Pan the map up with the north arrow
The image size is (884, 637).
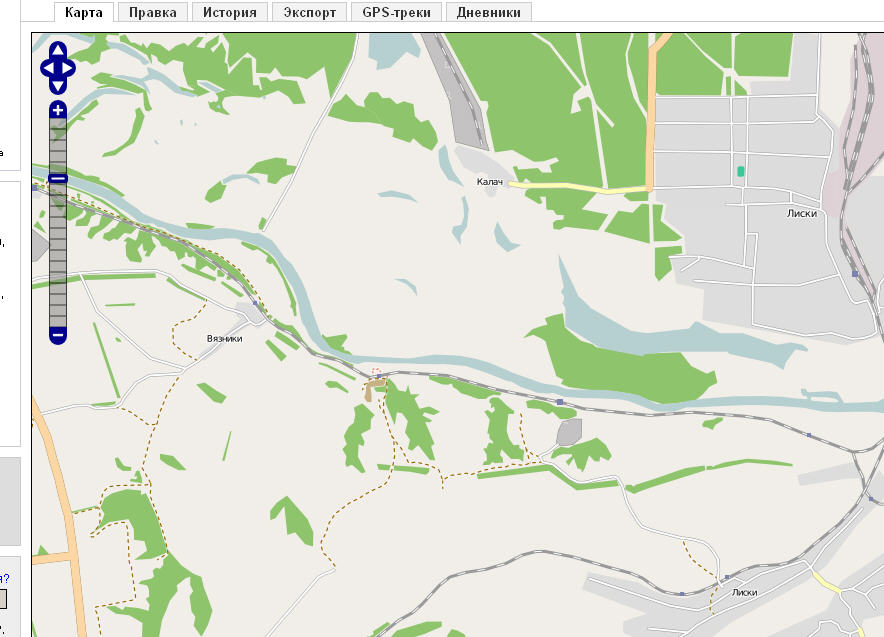(58, 50)
